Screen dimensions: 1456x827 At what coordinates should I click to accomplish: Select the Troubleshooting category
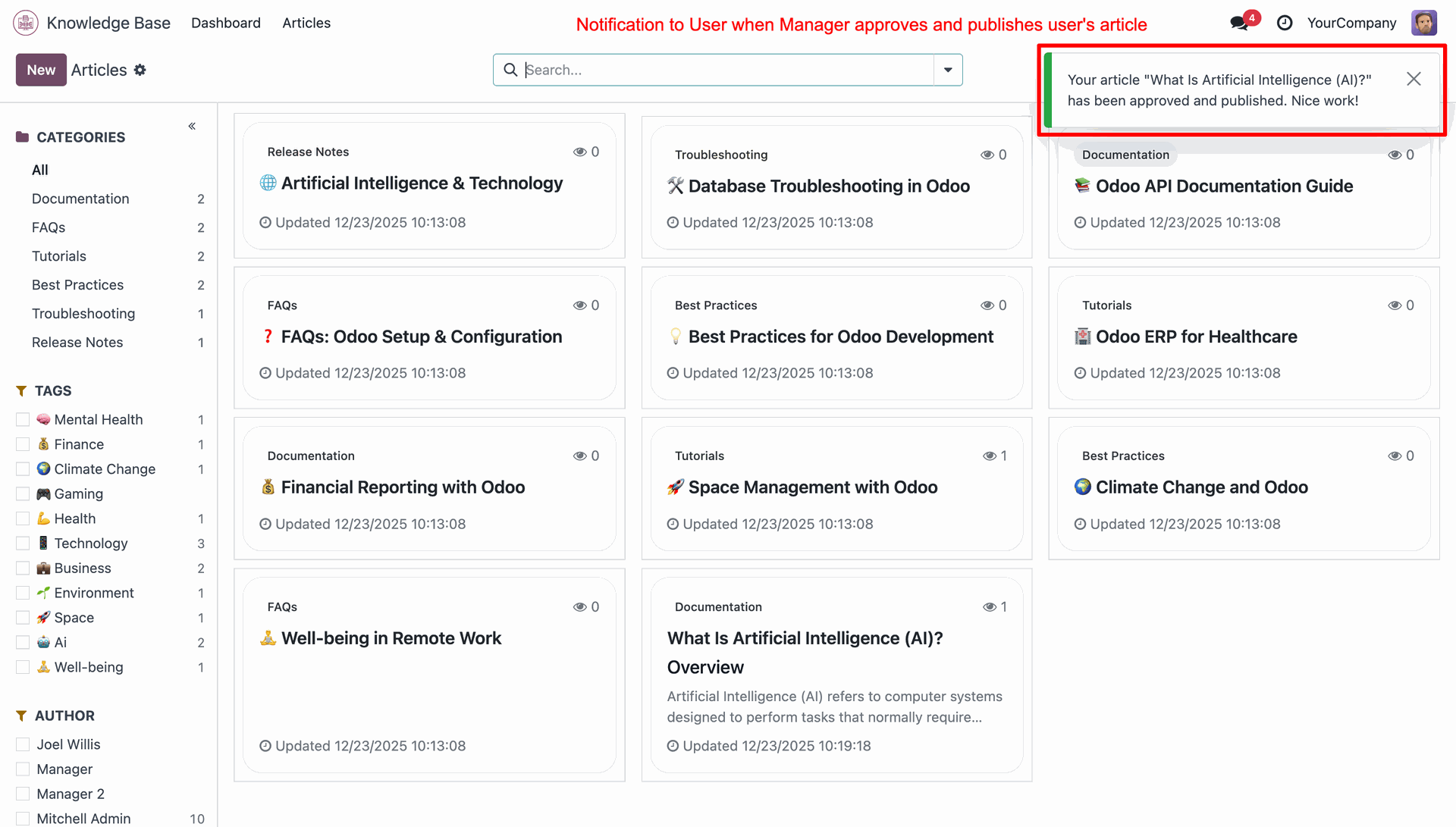pos(83,314)
